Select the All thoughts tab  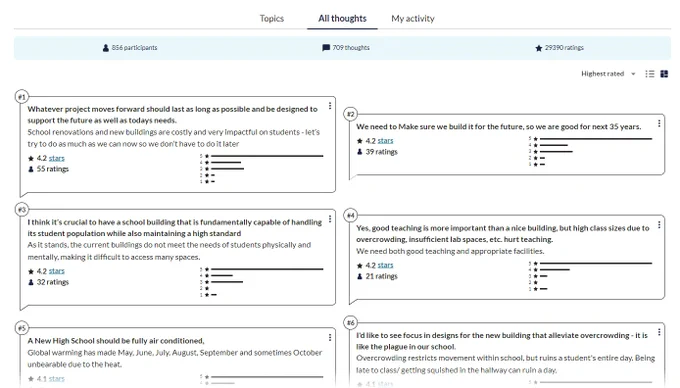click(342, 18)
